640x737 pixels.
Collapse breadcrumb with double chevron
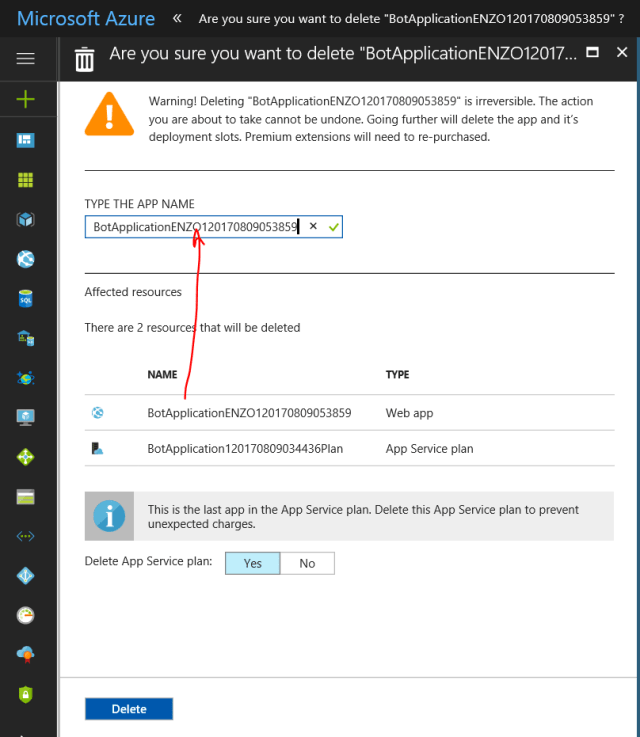pos(177,18)
